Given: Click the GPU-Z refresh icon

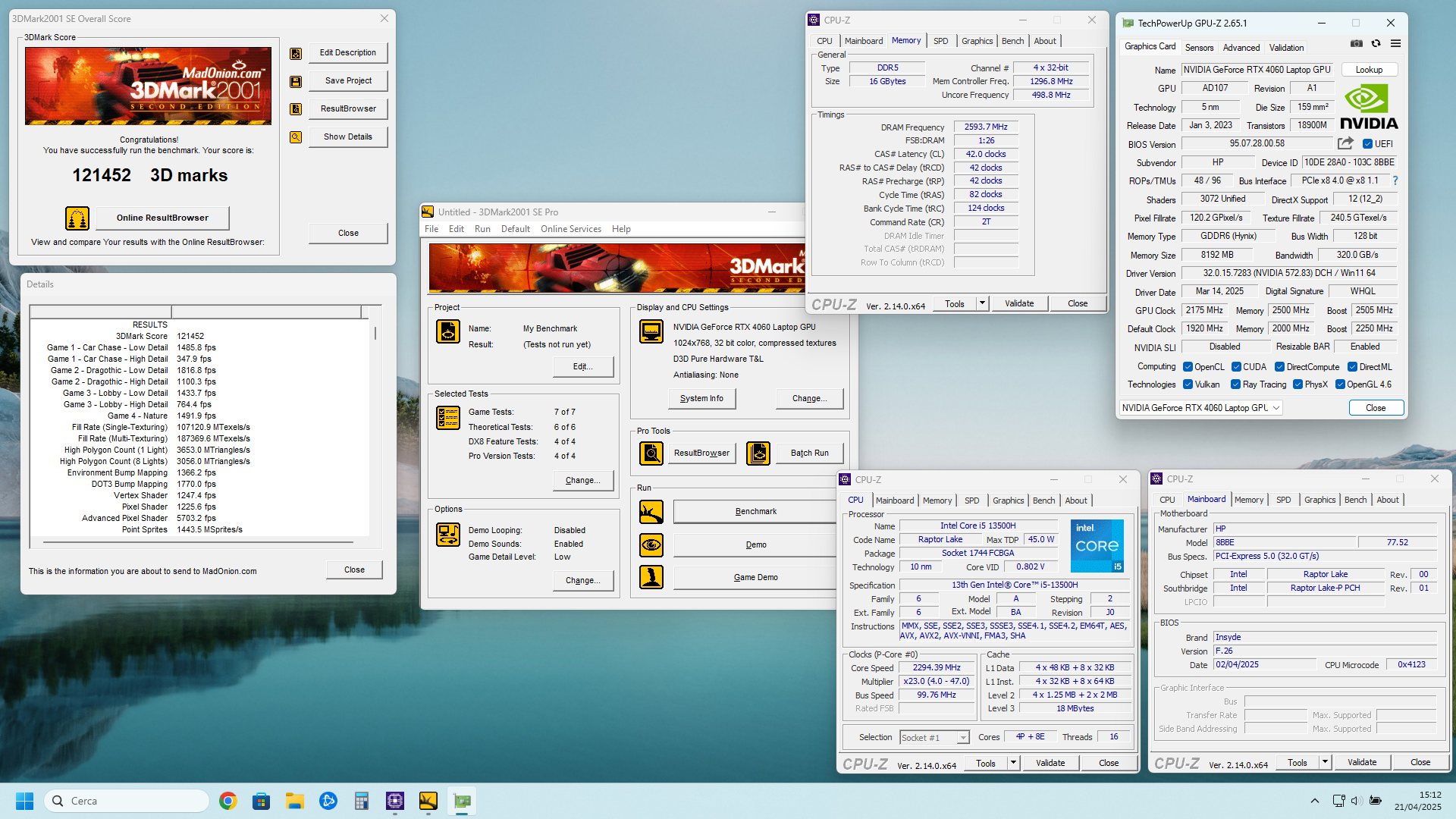Looking at the screenshot, I should 1376,44.
